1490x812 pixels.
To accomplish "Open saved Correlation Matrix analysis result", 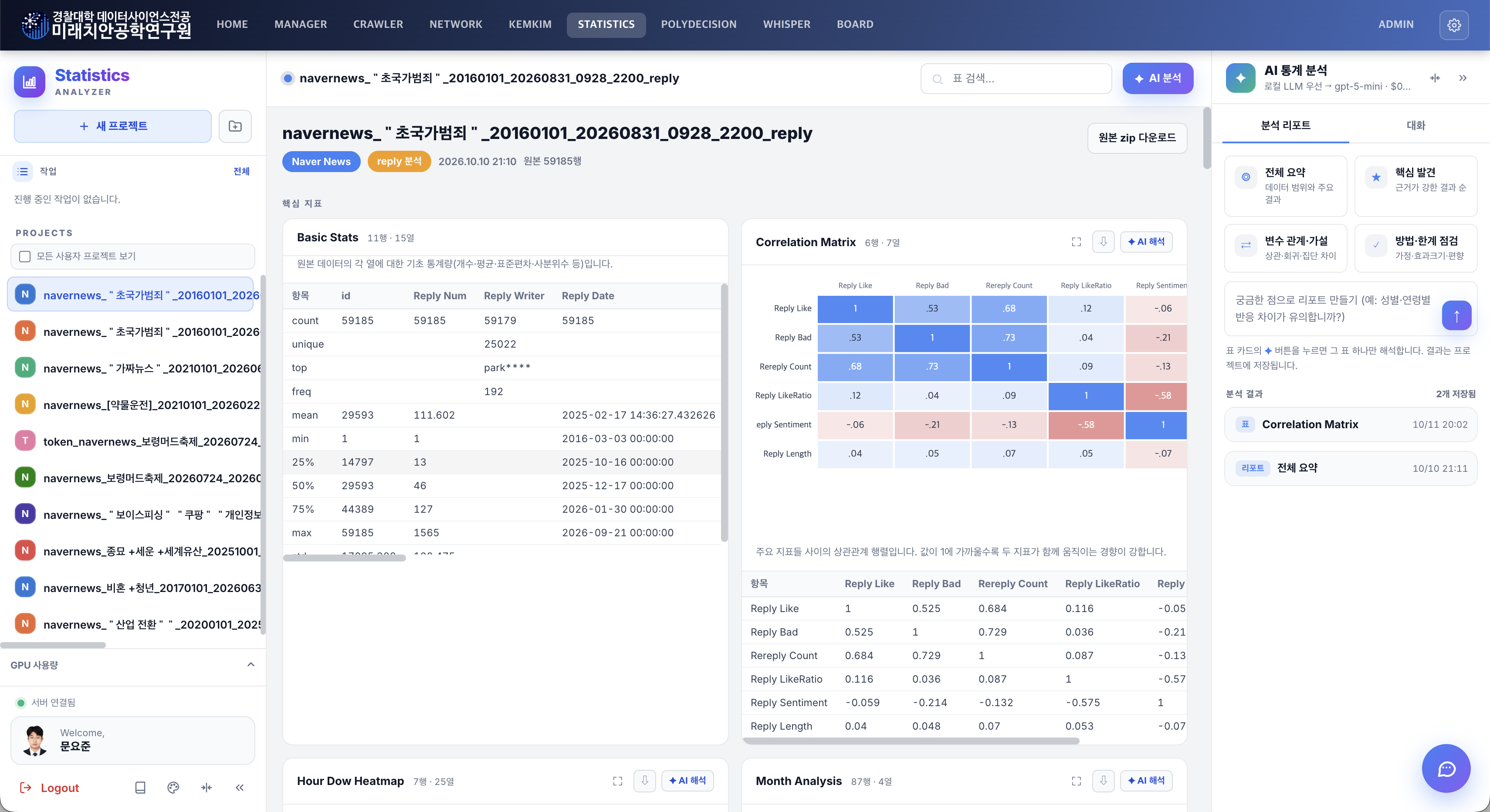I will (x=1350, y=424).
